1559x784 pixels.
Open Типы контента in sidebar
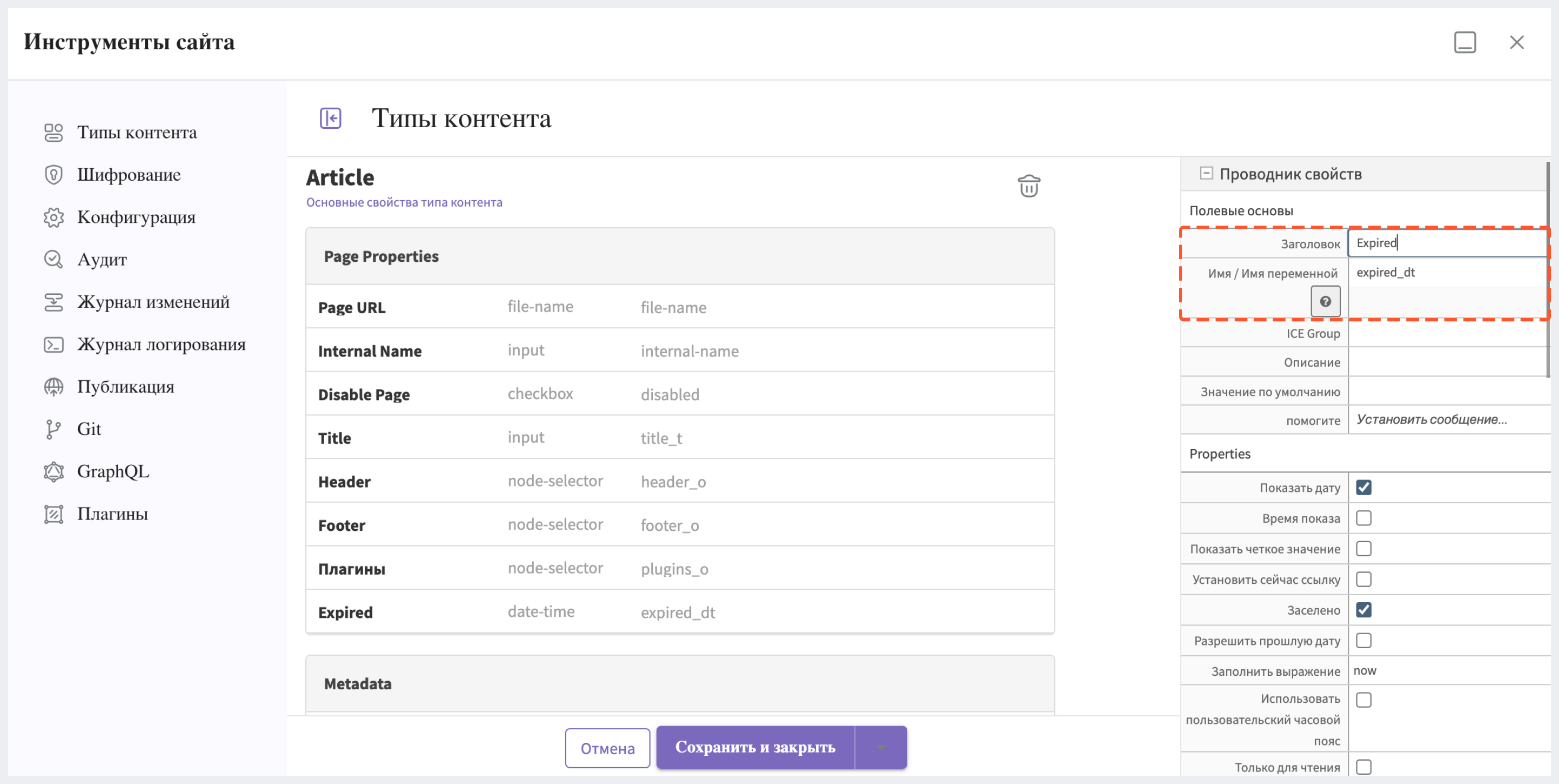point(137,133)
